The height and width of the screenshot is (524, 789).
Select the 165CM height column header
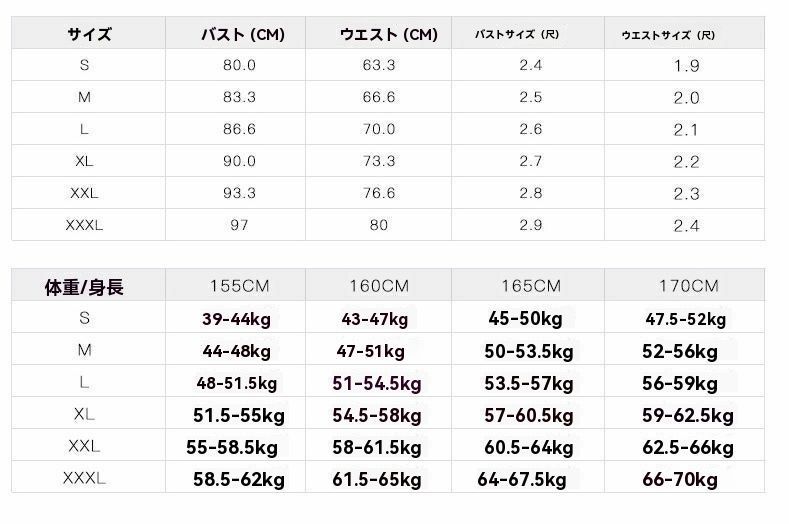pyautogui.click(x=531, y=286)
